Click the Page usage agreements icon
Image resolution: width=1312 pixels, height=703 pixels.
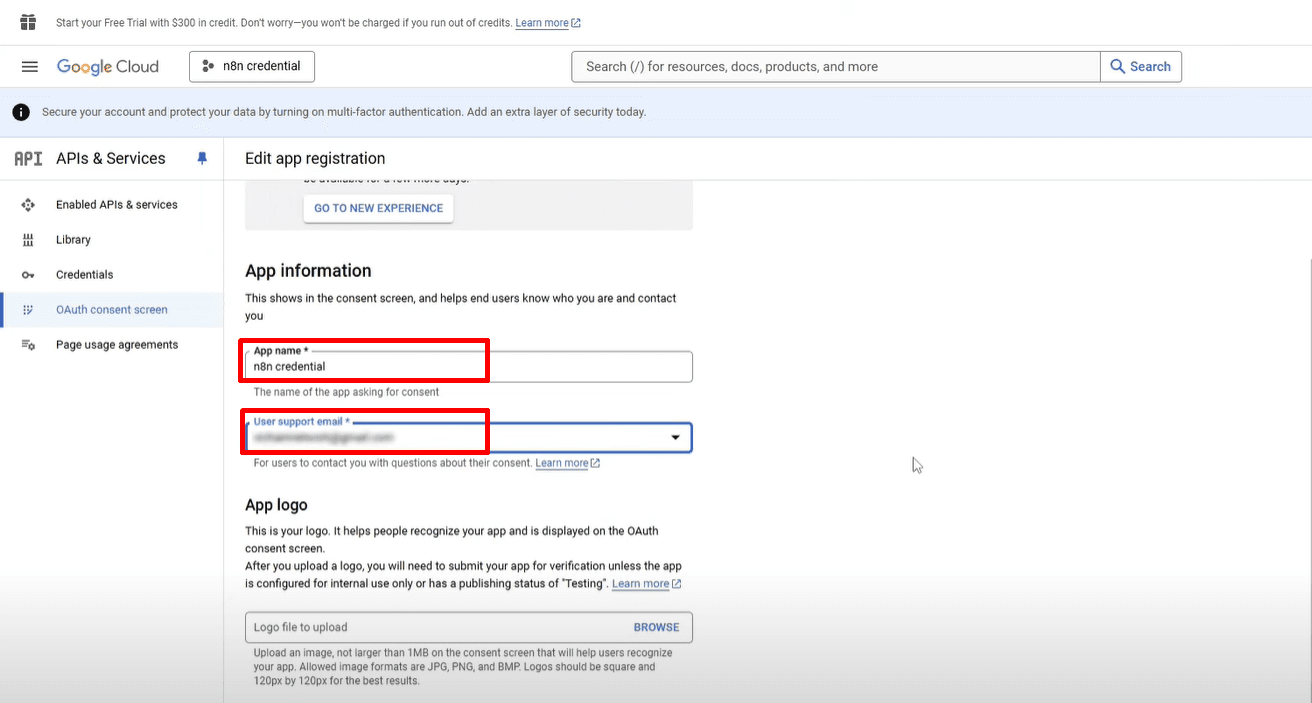tap(28, 345)
